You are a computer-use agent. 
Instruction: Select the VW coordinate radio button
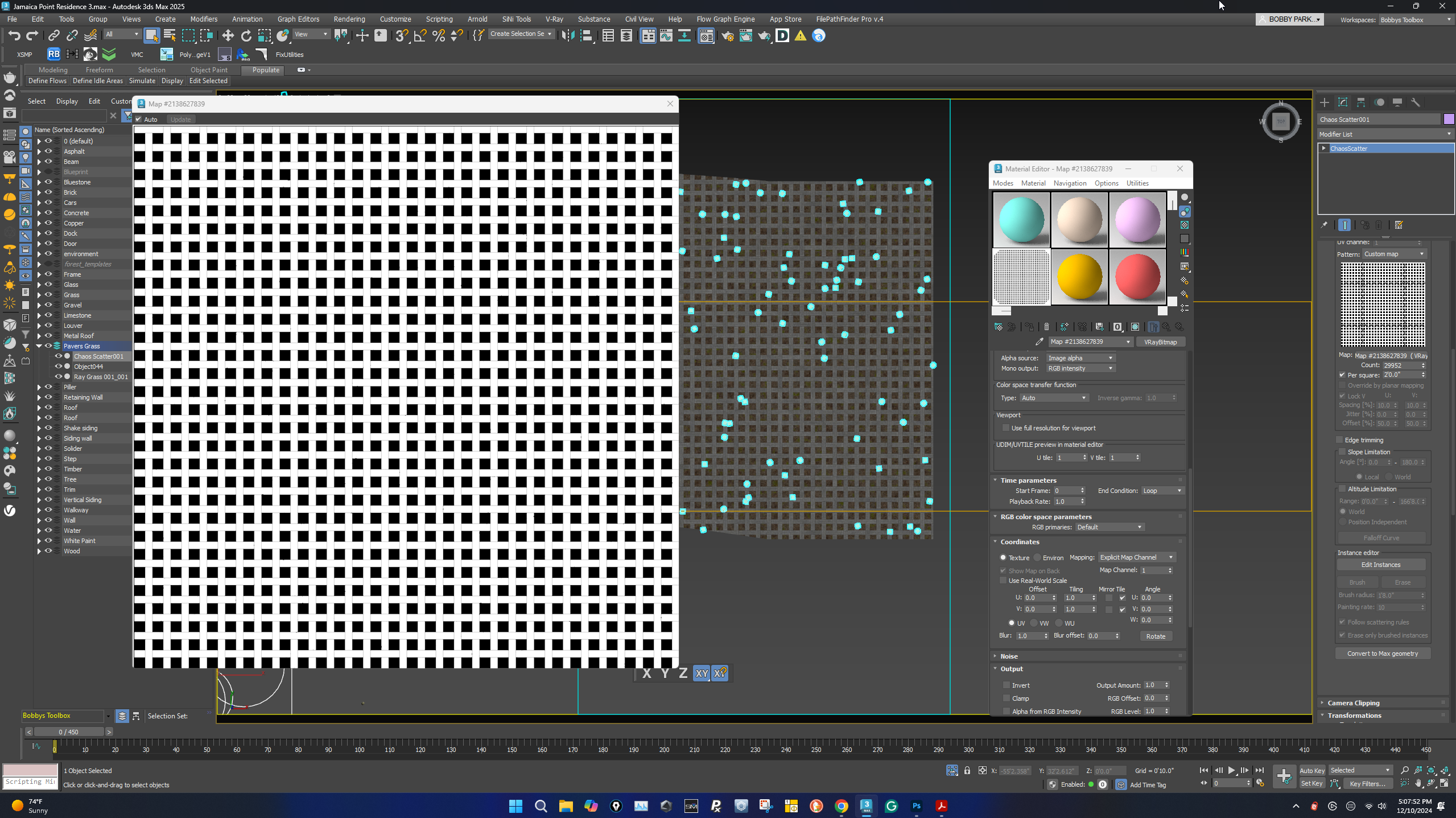[x=1034, y=623]
